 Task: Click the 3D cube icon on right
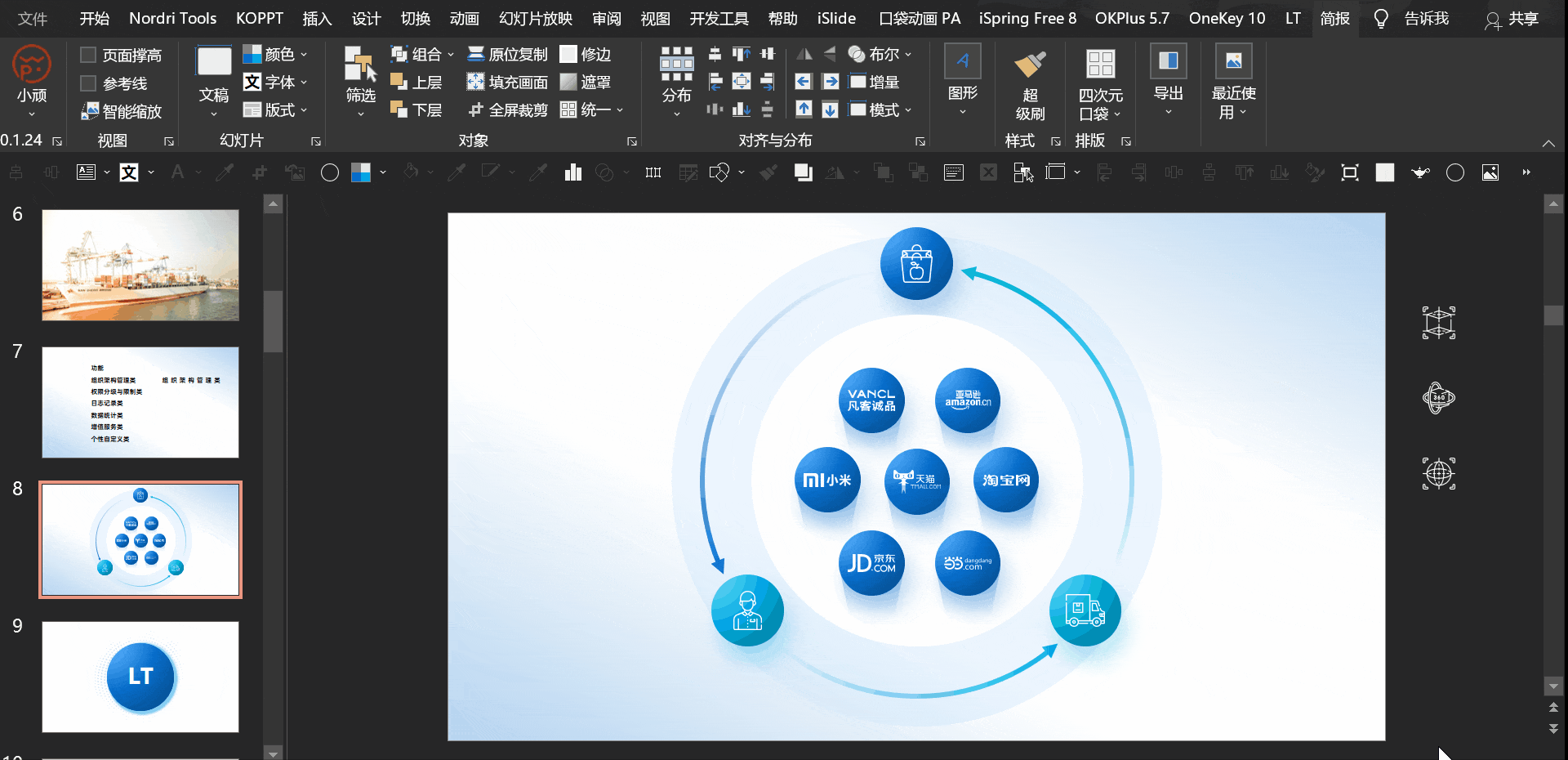1439,323
